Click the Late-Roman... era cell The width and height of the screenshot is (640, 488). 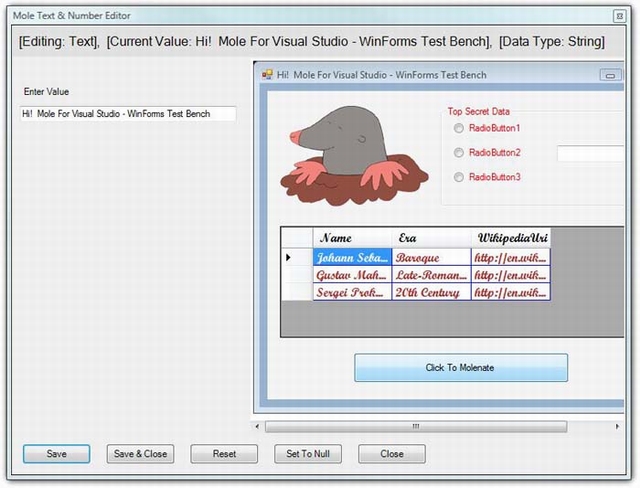pyautogui.click(x=431, y=275)
